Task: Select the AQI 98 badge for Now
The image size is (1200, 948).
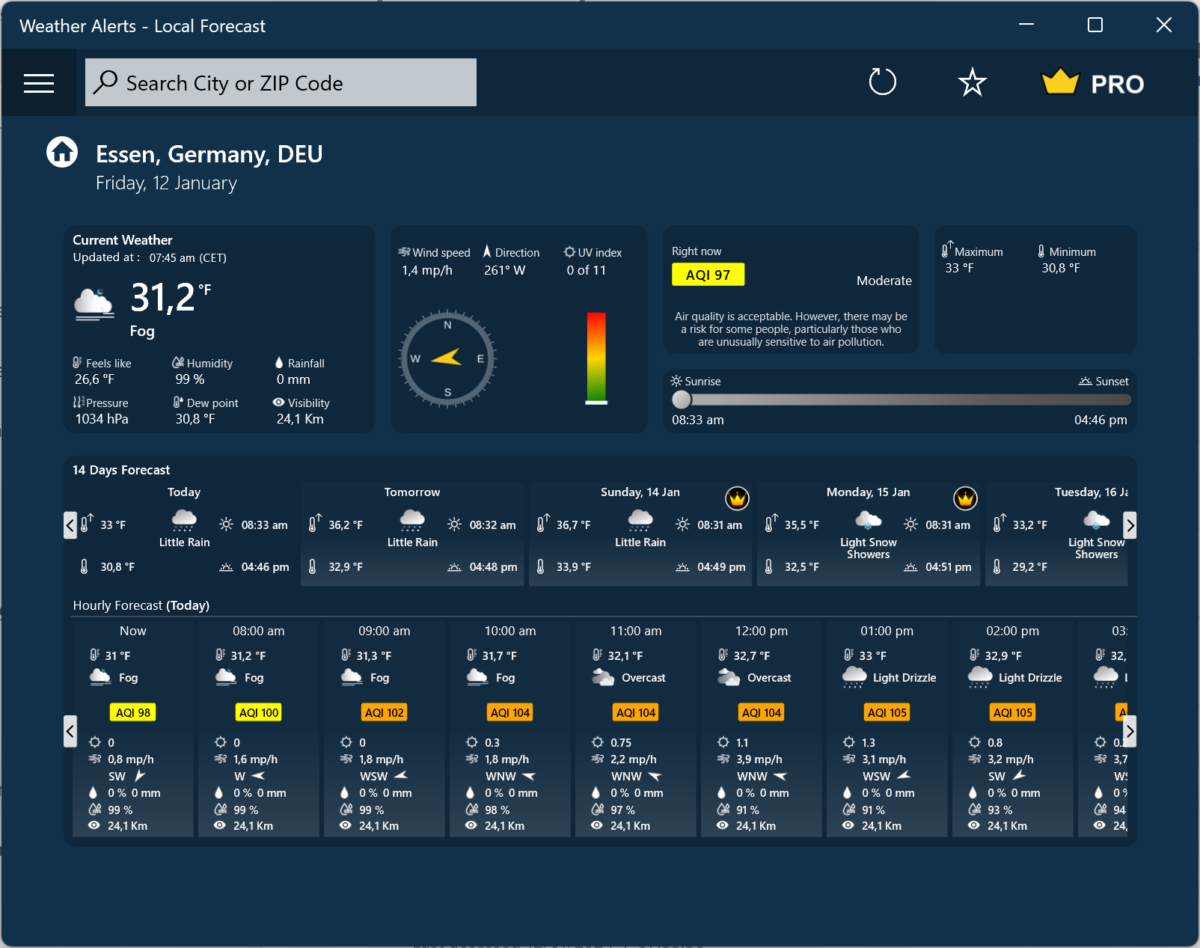Action: point(131,711)
